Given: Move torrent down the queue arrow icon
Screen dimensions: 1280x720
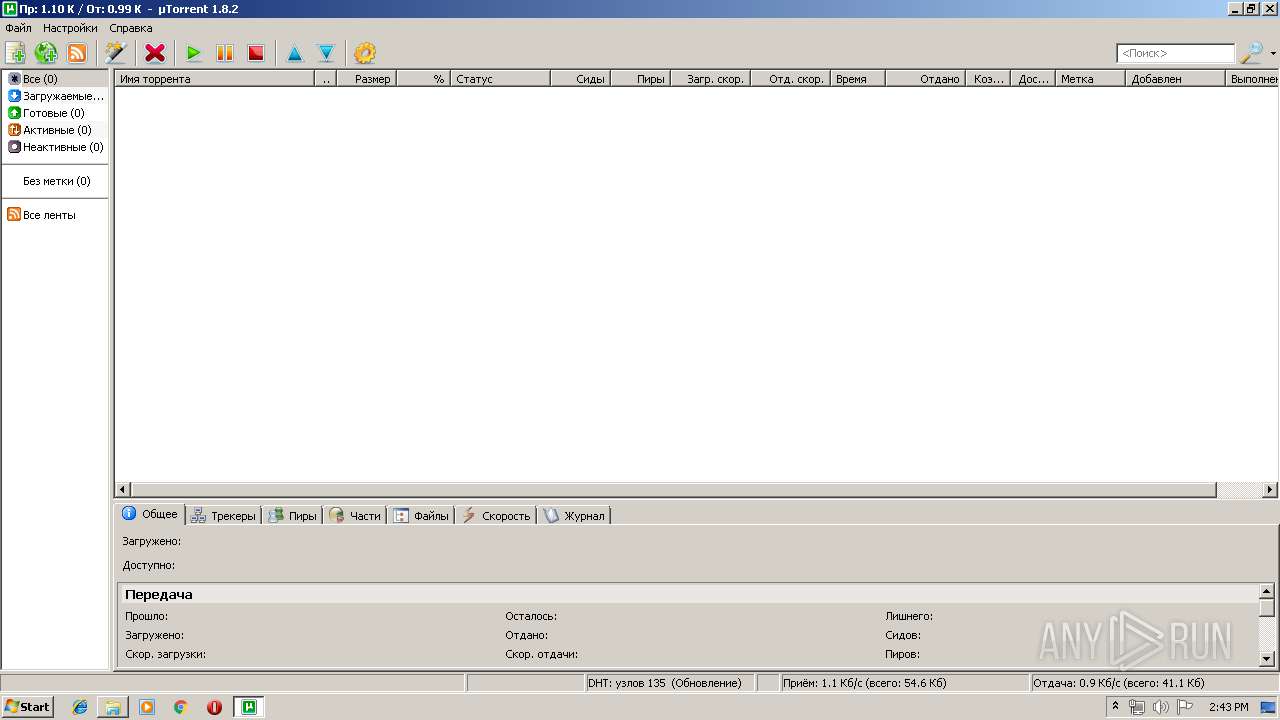Looking at the screenshot, I should [x=326, y=53].
